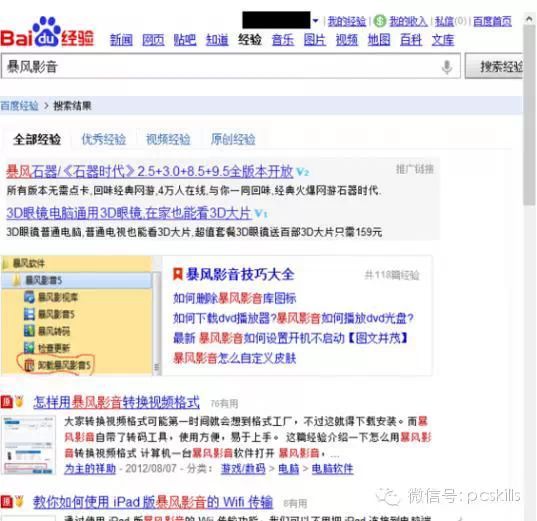Click the 暴风转码 item icon in thumbnail

[29, 331]
